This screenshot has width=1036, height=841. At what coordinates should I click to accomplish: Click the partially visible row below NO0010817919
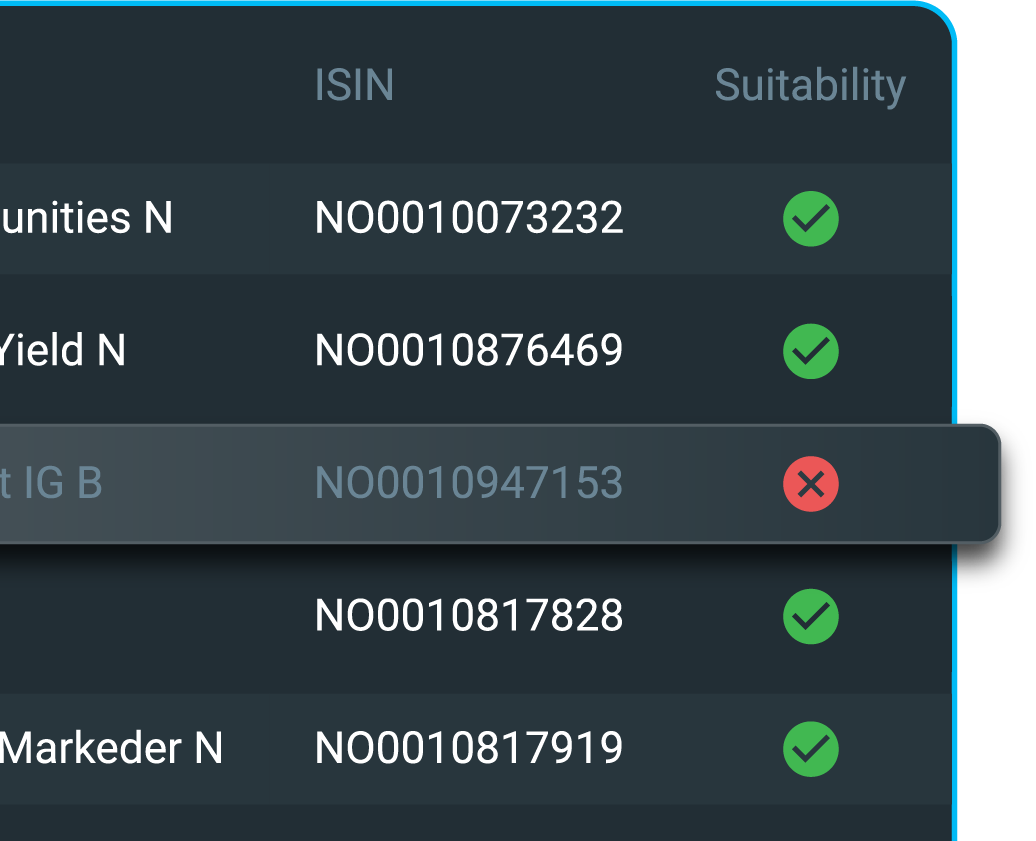476,823
